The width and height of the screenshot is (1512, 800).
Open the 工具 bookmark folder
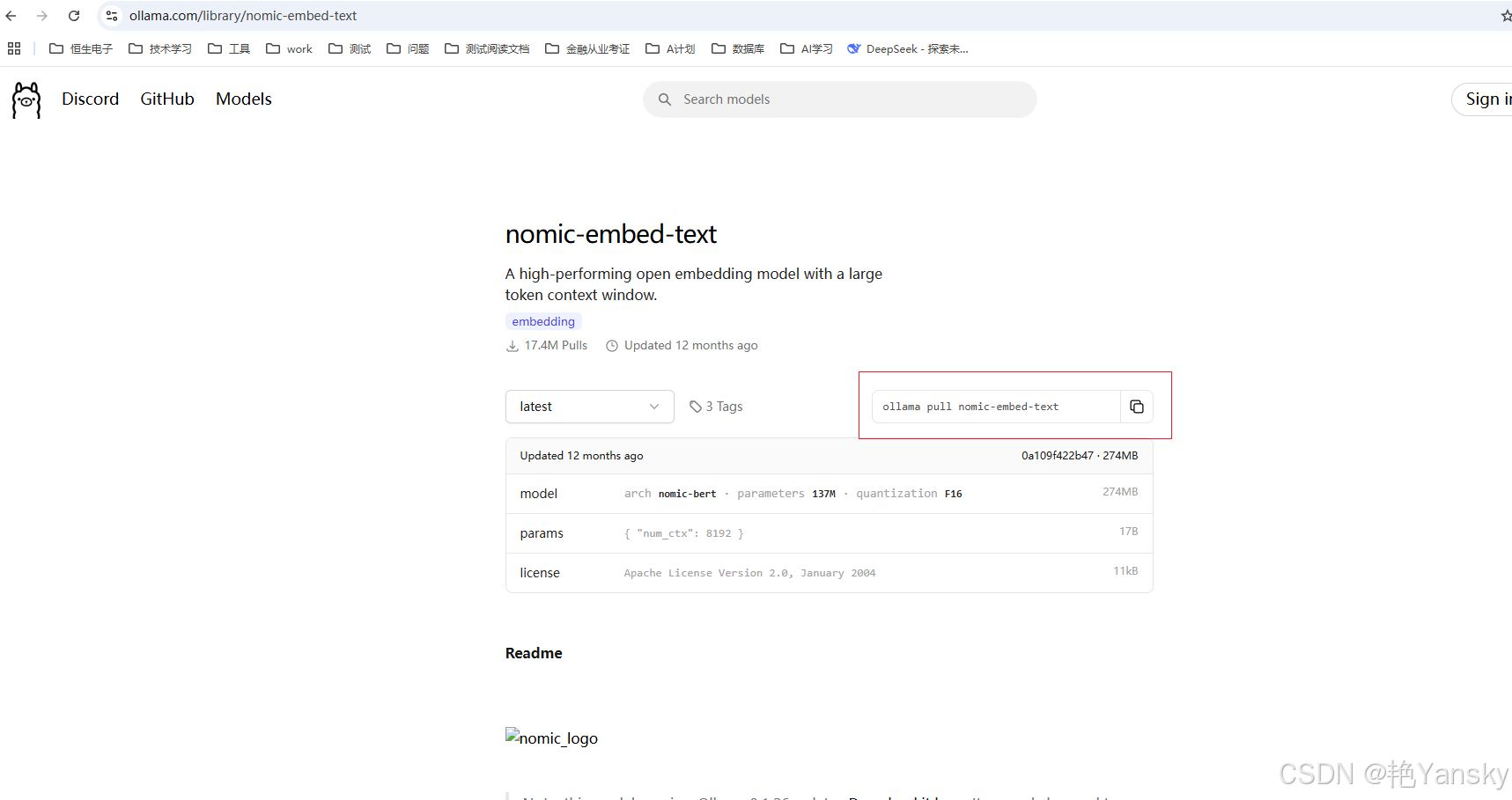tap(229, 48)
